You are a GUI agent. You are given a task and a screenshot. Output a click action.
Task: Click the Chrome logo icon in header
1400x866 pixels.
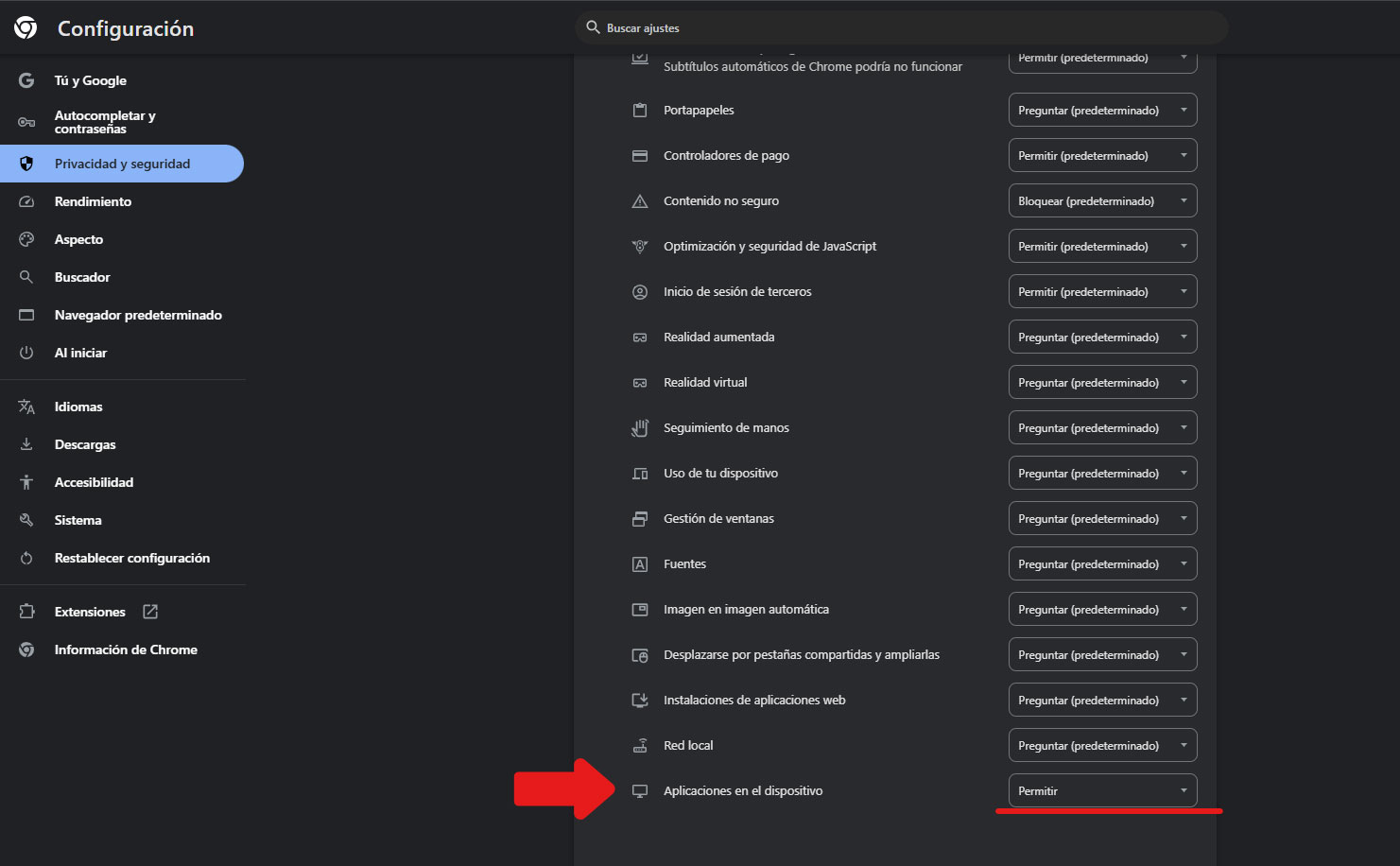click(x=26, y=28)
